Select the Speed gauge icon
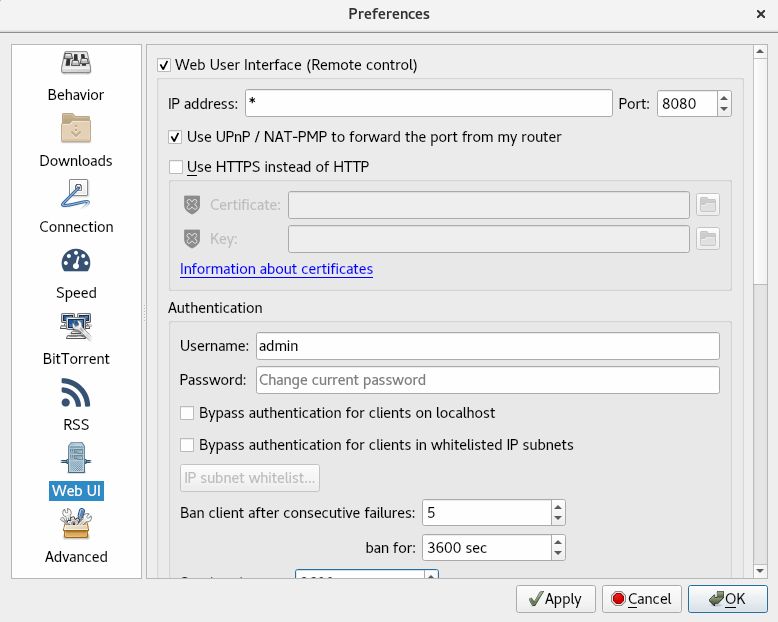Image resolution: width=778 pixels, height=622 pixels. coord(76,260)
